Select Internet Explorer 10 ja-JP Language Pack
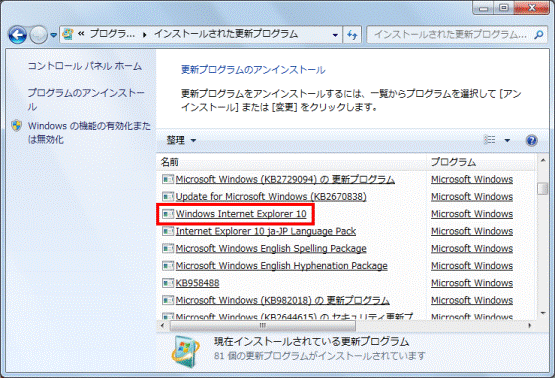This screenshot has height=378, width=555. [x=266, y=231]
